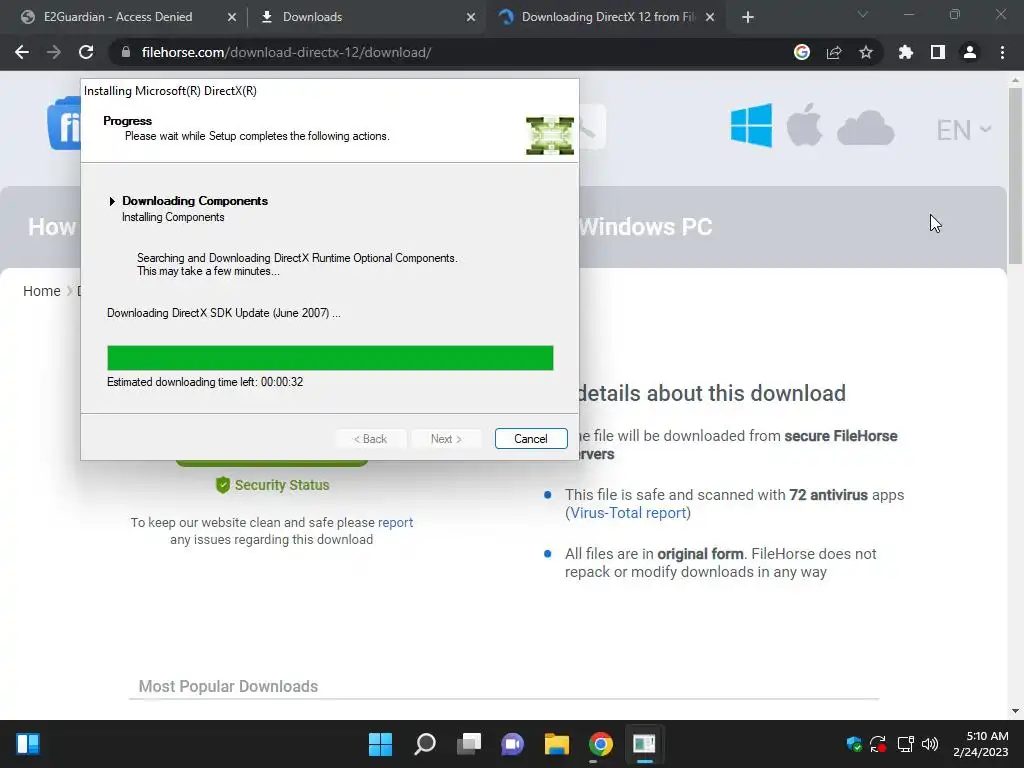Open the EN language dropdown
The image size is (1024, 768).
pyautogui.click(x=964, y=130)
